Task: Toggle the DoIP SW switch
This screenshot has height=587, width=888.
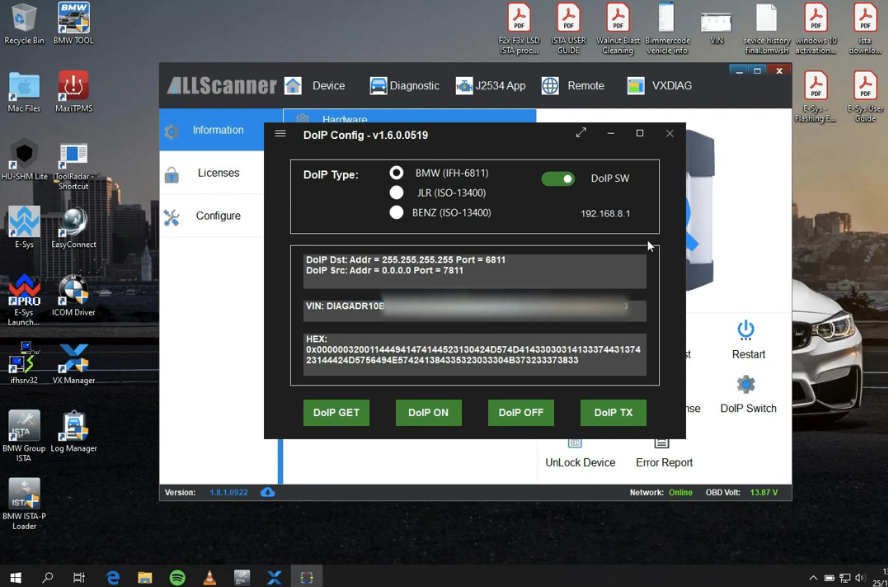Action: coord(558,179)
